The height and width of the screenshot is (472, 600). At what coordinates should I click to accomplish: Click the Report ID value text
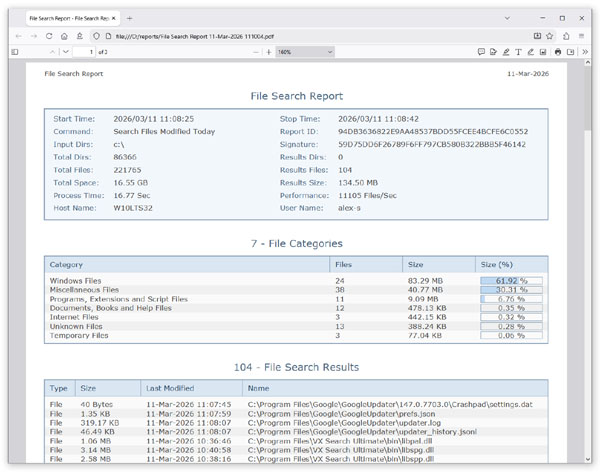tap(433, 132)
